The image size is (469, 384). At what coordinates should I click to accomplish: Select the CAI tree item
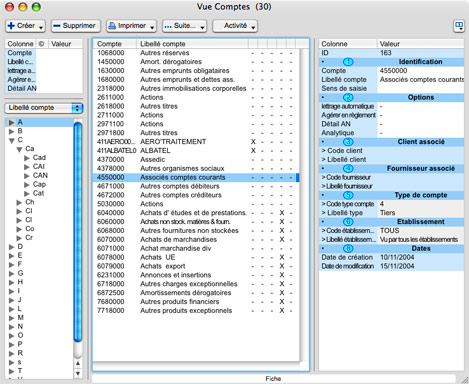39,166
